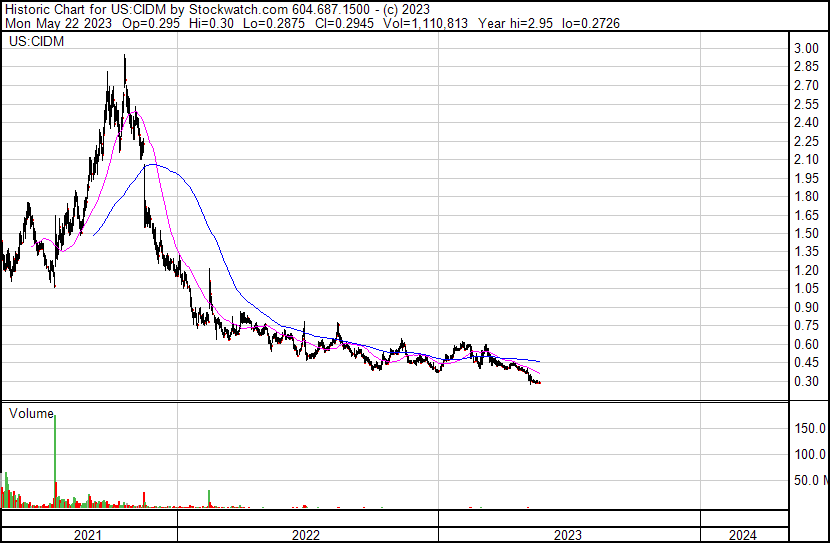
Task: Select the 2023 year label on time axis
Action: point(569,535)
